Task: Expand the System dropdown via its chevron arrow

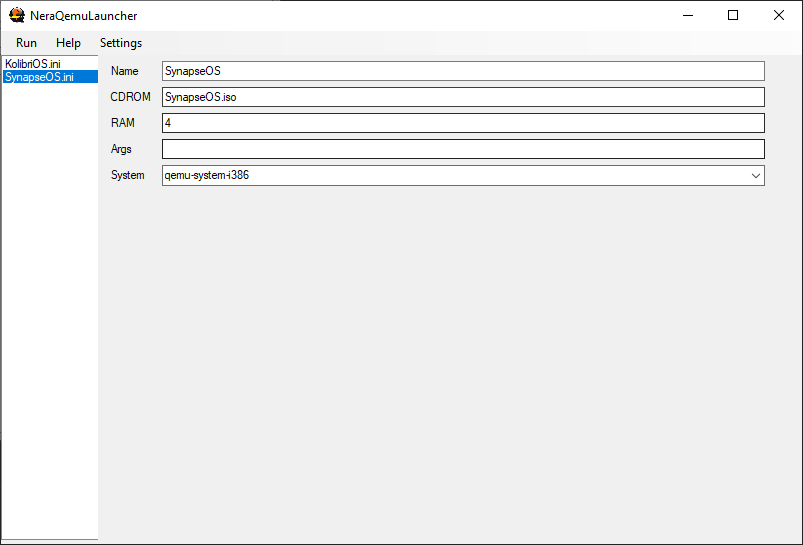Action: [755, 176]
